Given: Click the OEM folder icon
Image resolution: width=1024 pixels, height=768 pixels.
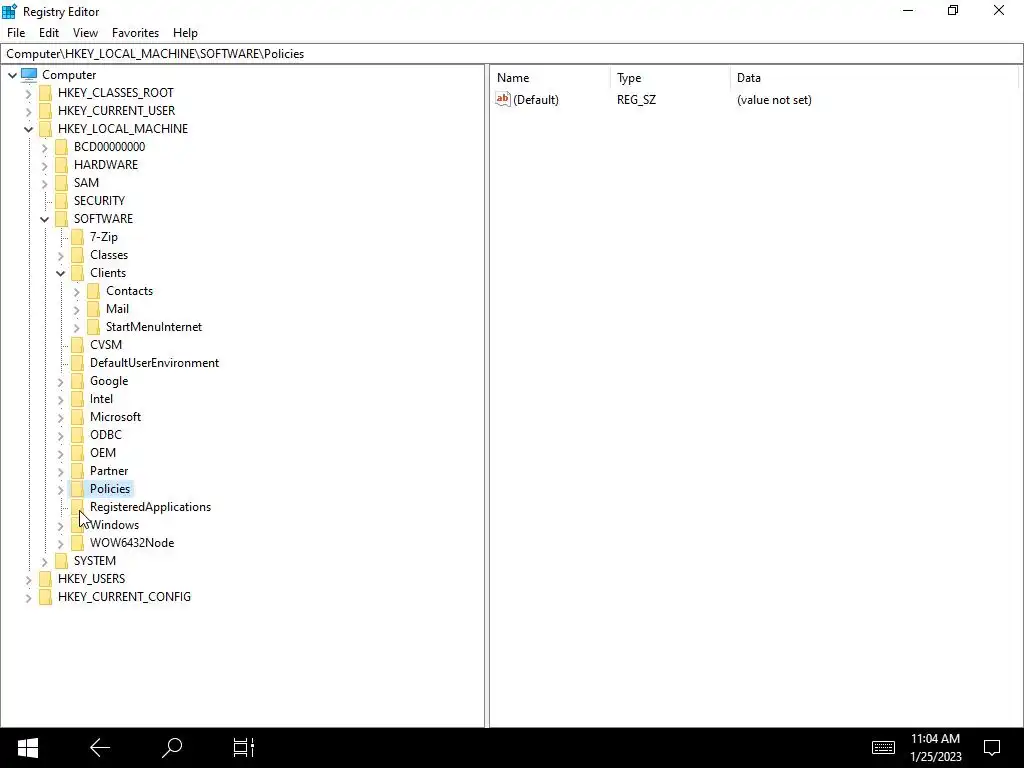Looking at the screenshot, I should pyautogui.click(x=78, y=453).
